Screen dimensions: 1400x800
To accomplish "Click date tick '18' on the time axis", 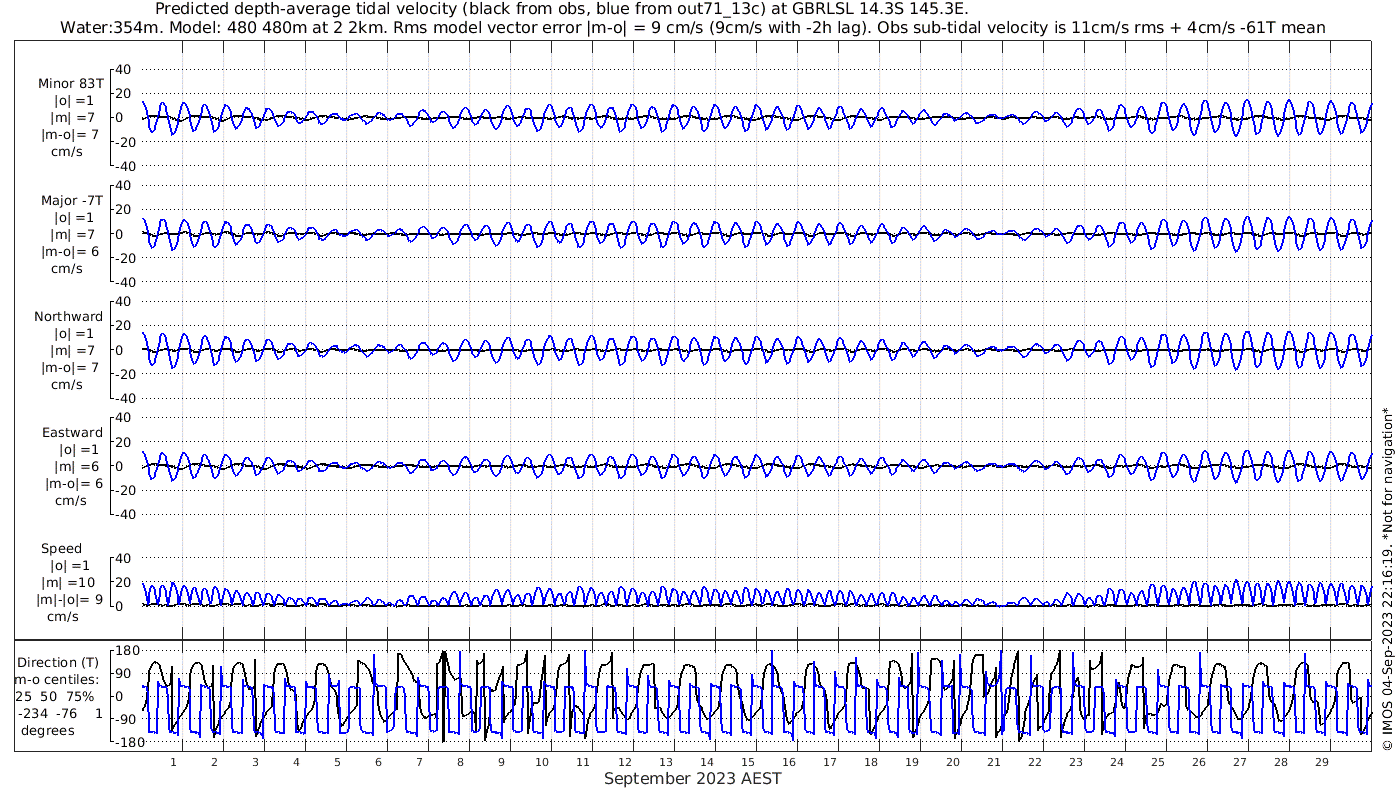I will tap(870, 762).
